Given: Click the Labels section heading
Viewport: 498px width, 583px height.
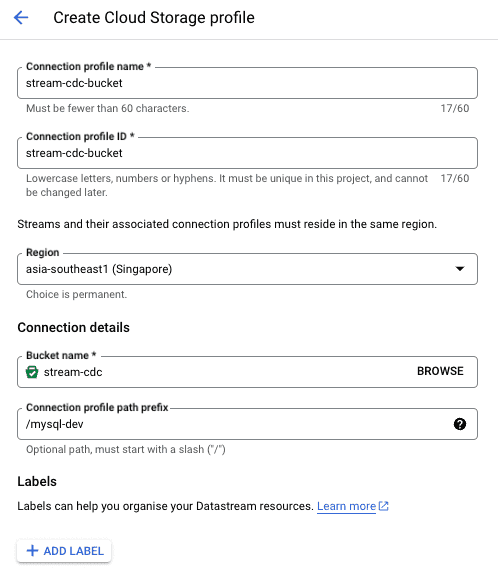Looking at the screenshot, I should [x=37, y=481].
